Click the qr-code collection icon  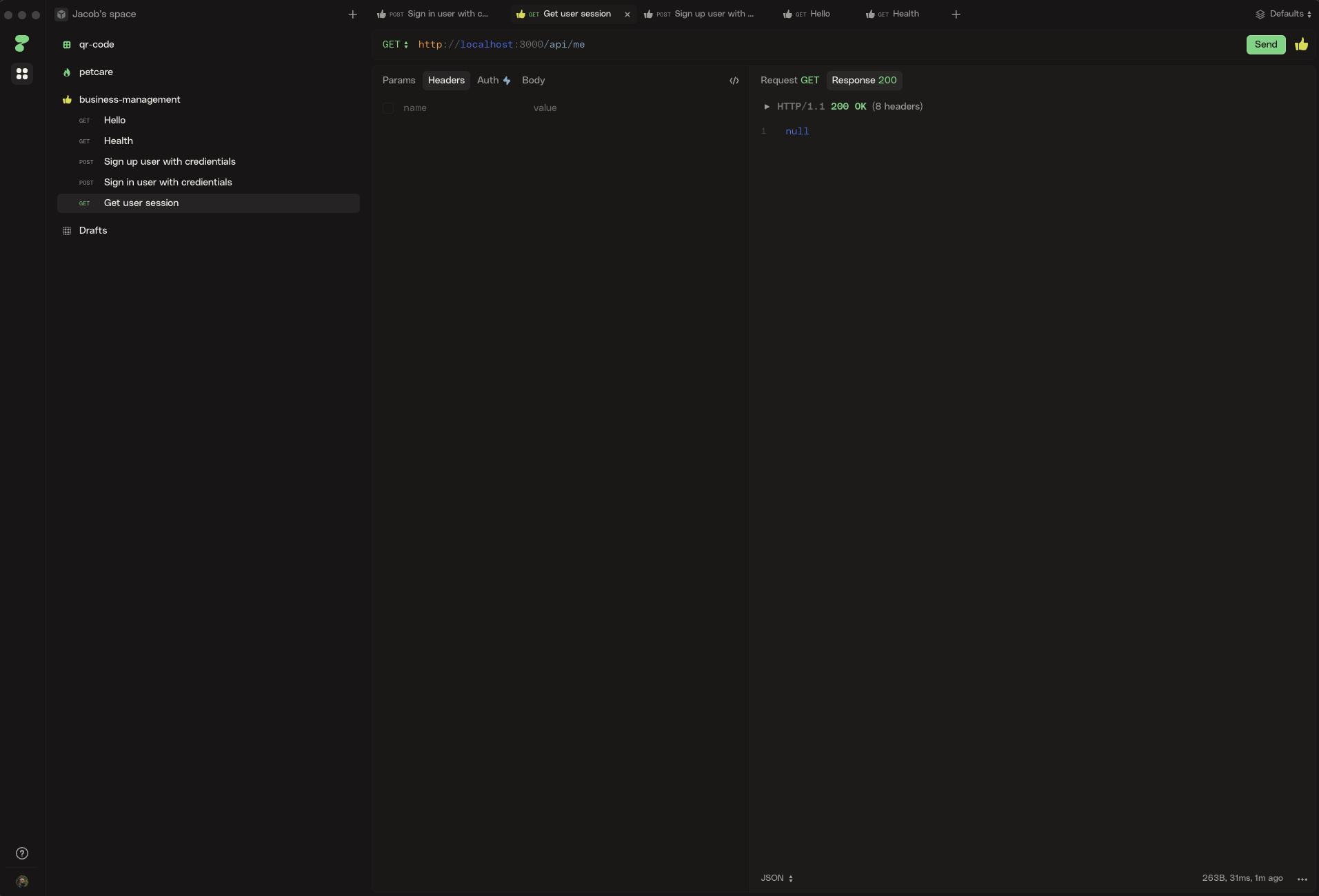(x=67, y=45)
